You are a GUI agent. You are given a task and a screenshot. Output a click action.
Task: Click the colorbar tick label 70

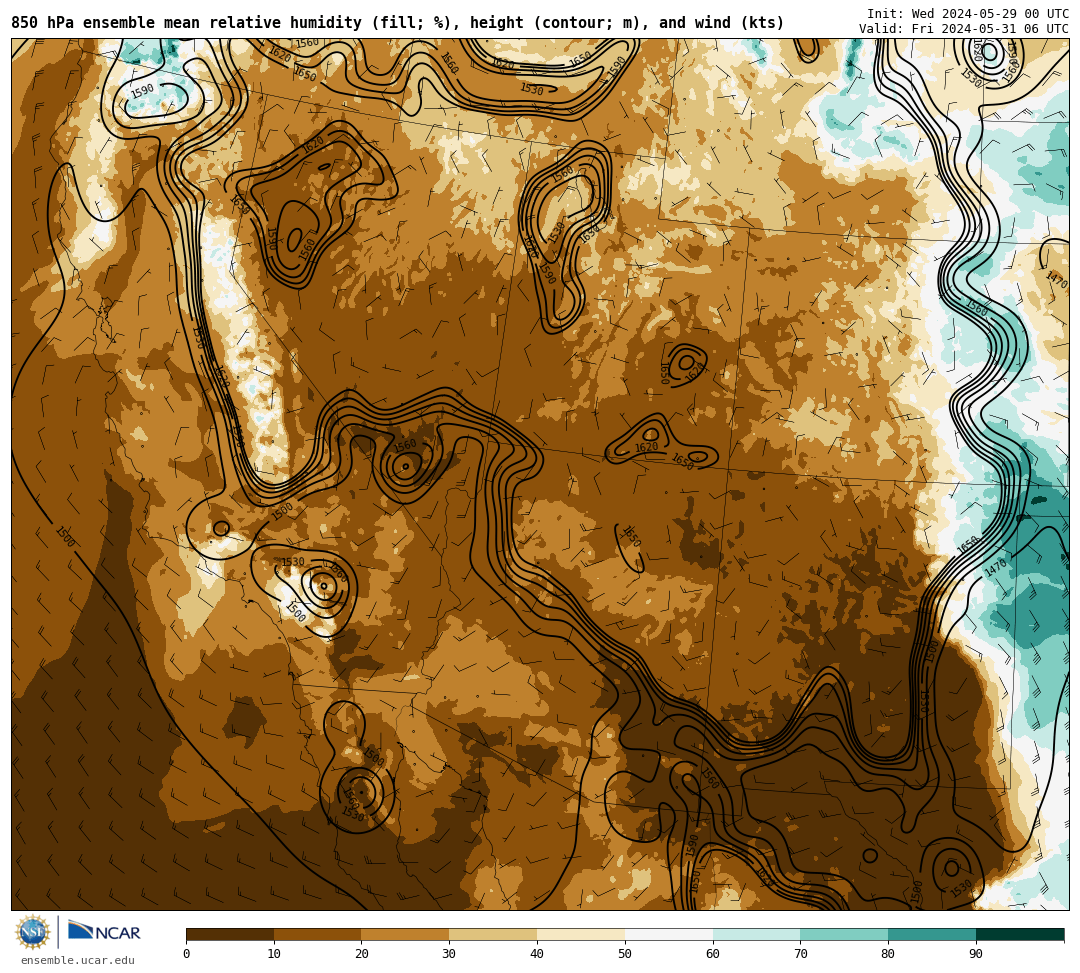point(800,954)
